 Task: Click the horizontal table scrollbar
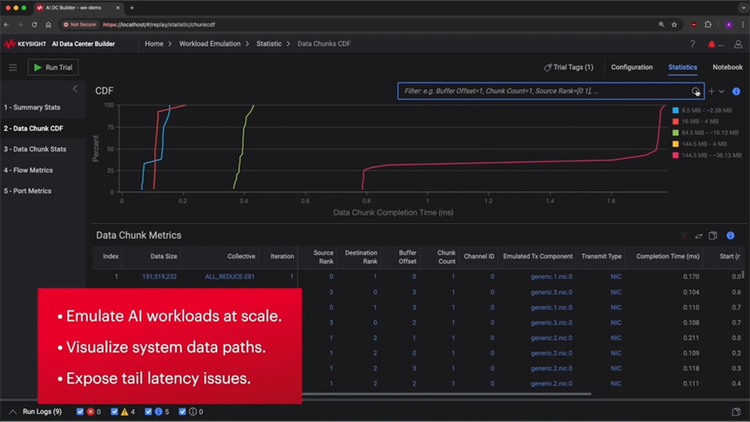pyautogui.click(x=446, y=394)
